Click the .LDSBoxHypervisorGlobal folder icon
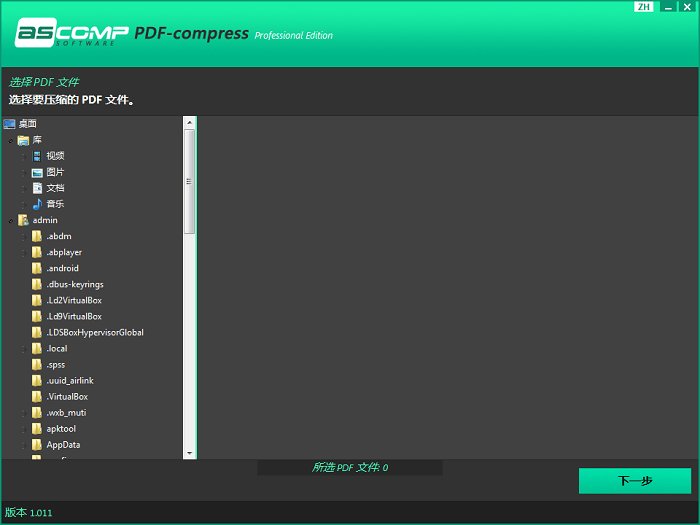 tap(37, 333)
